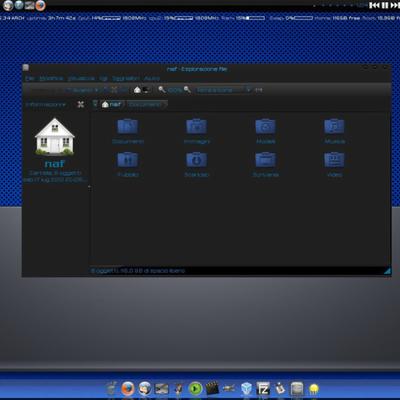Open the Informazioni side pane dropdown
This screenshot has height=400, width=400.
coord(46,104)
